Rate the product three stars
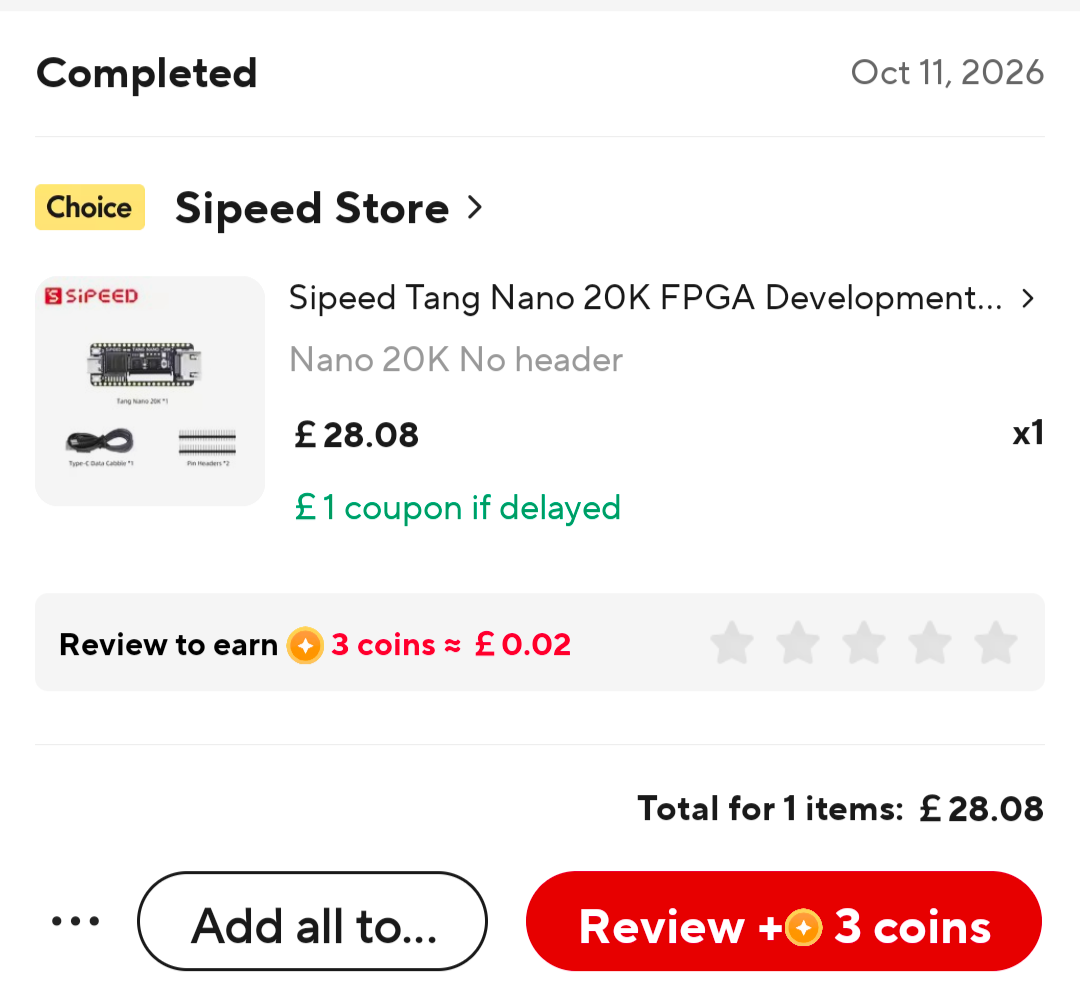Viewport: 1080px width, 983px height. (x=864, y=643)
